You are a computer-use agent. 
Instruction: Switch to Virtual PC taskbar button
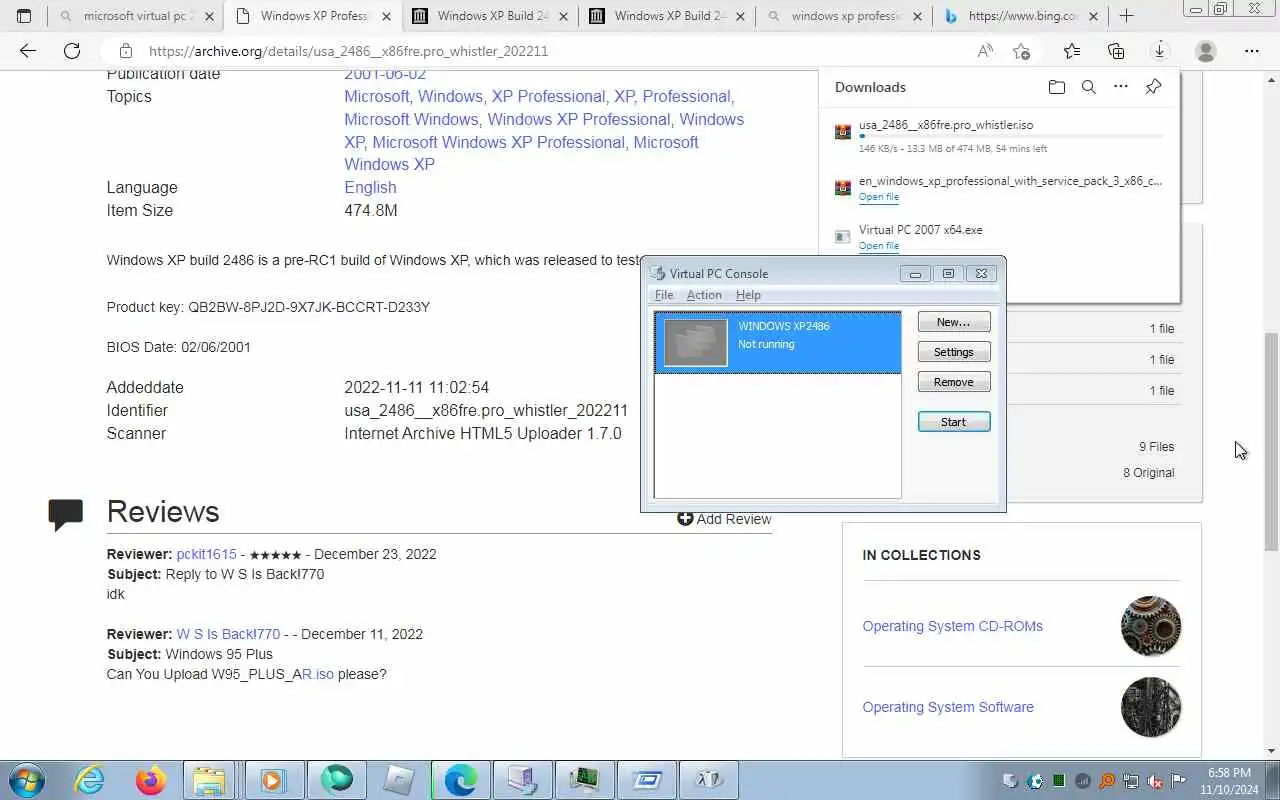[522, 780]
